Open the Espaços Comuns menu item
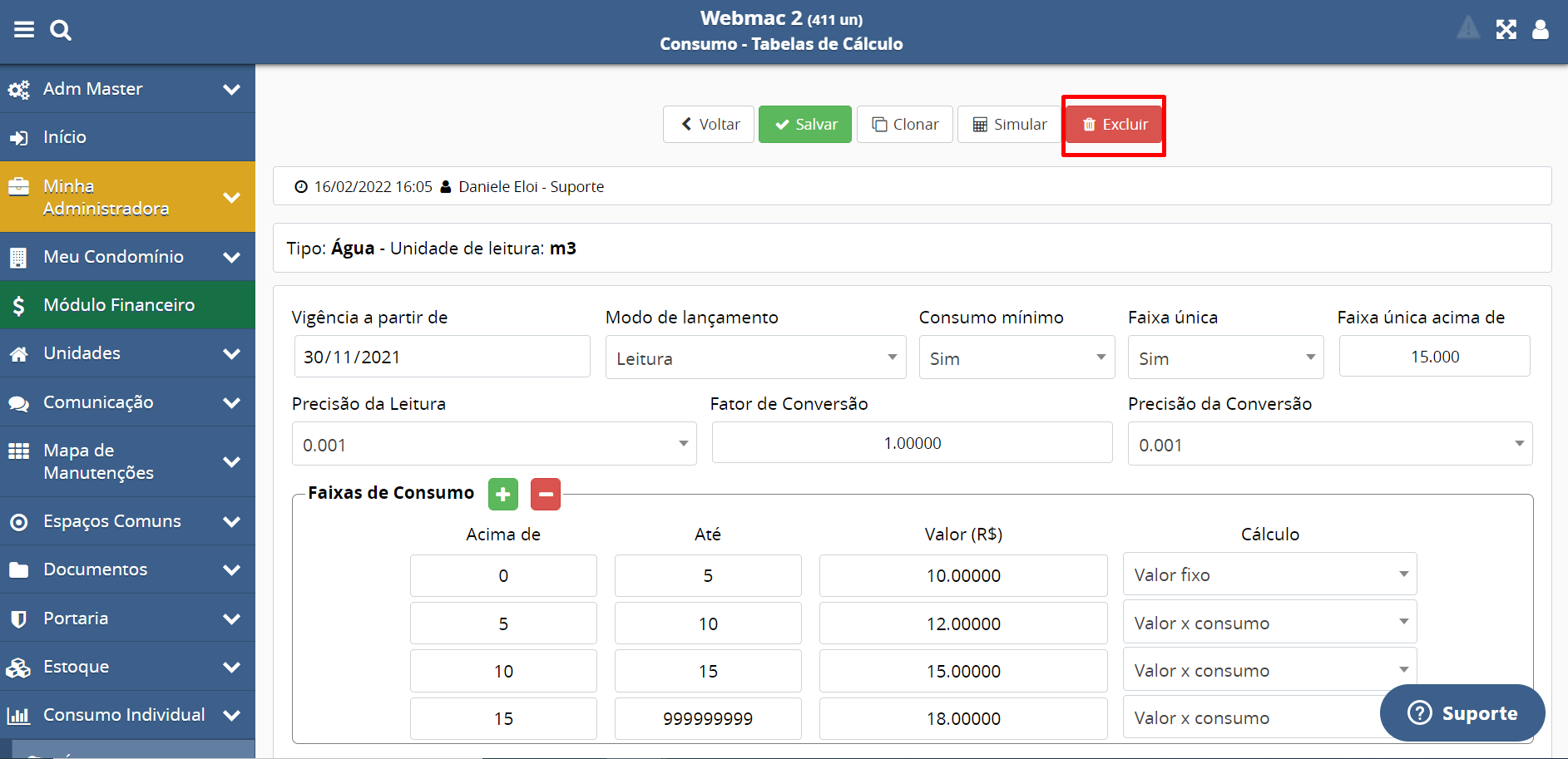 (127, 521)
